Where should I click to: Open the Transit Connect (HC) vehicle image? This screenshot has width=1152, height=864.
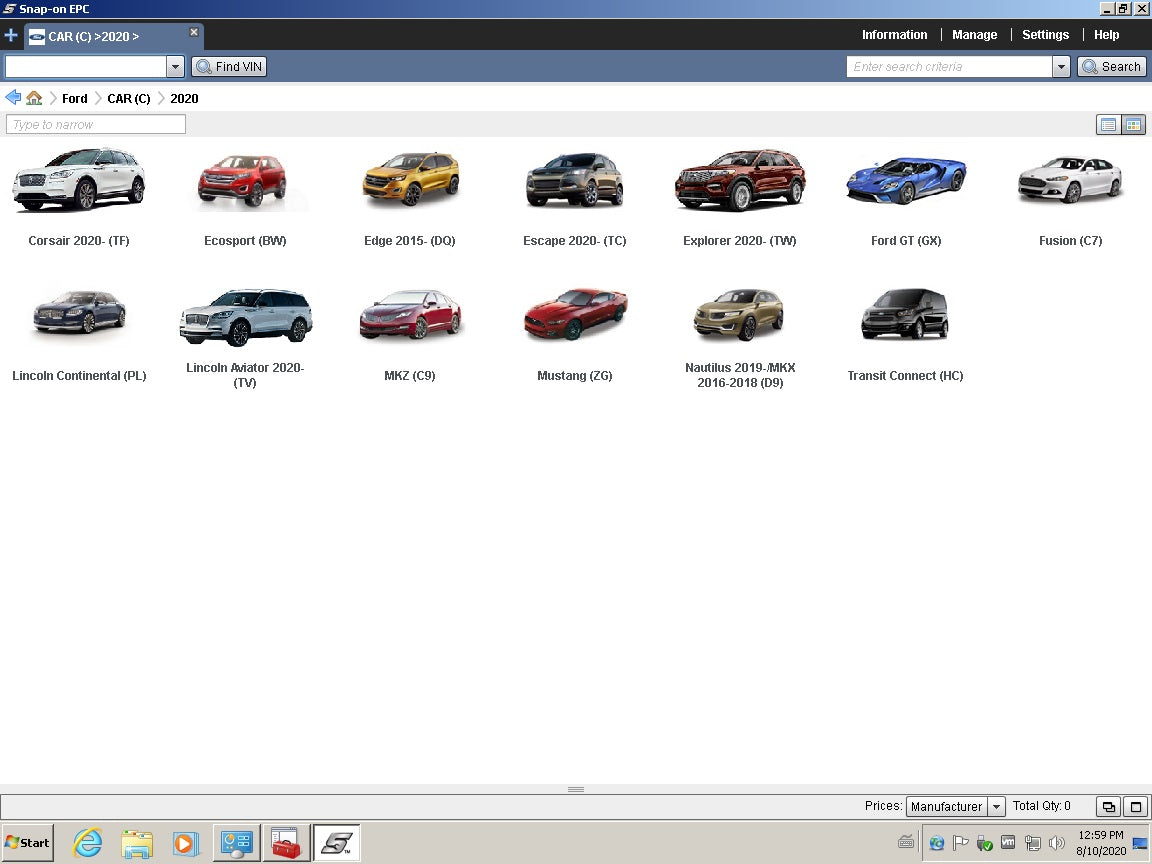point(904,314)
